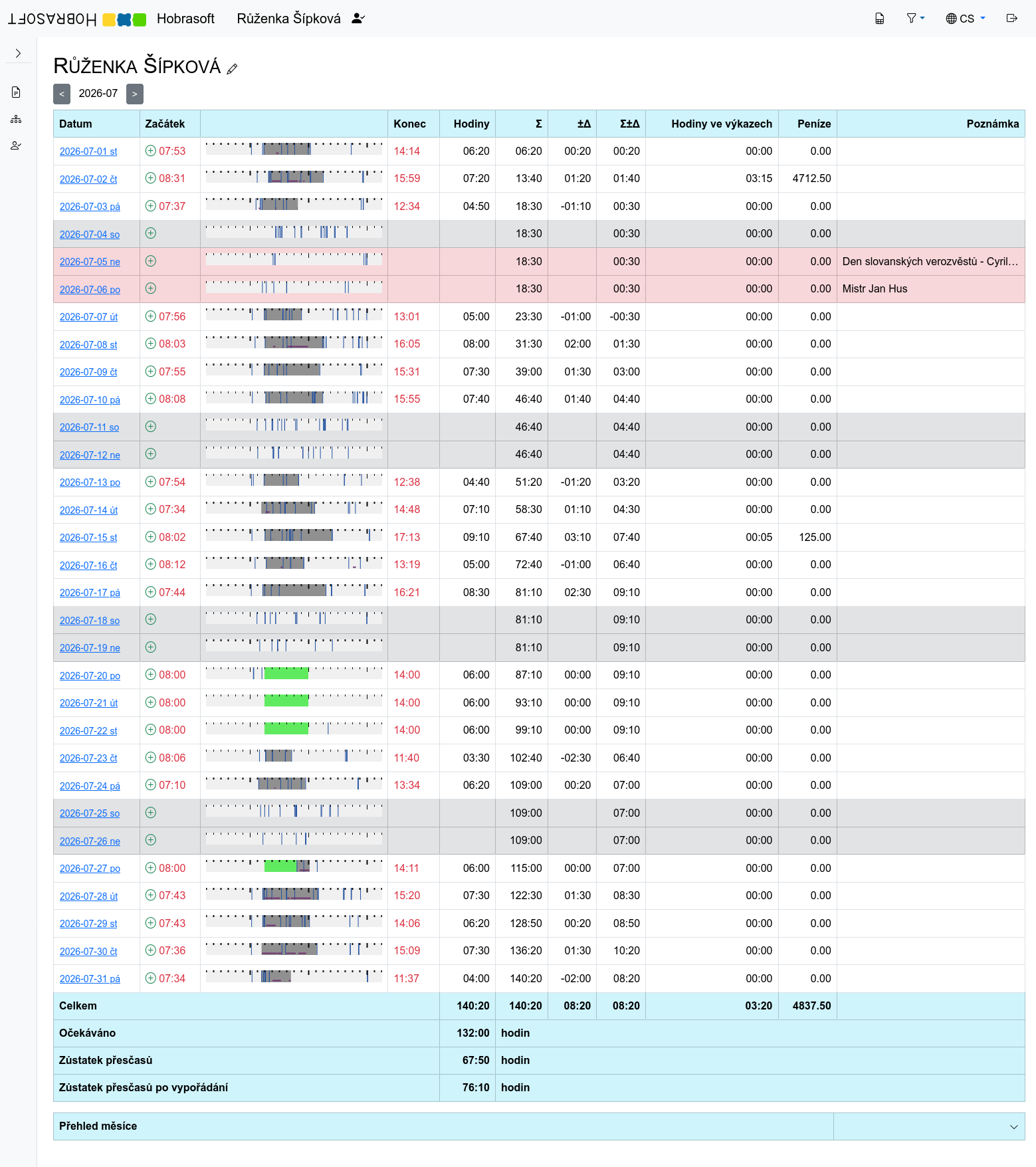The image size is (1036, 1167).
Task: Add a record with plus on 2026-07-06
Action: (x=151, y=288)
